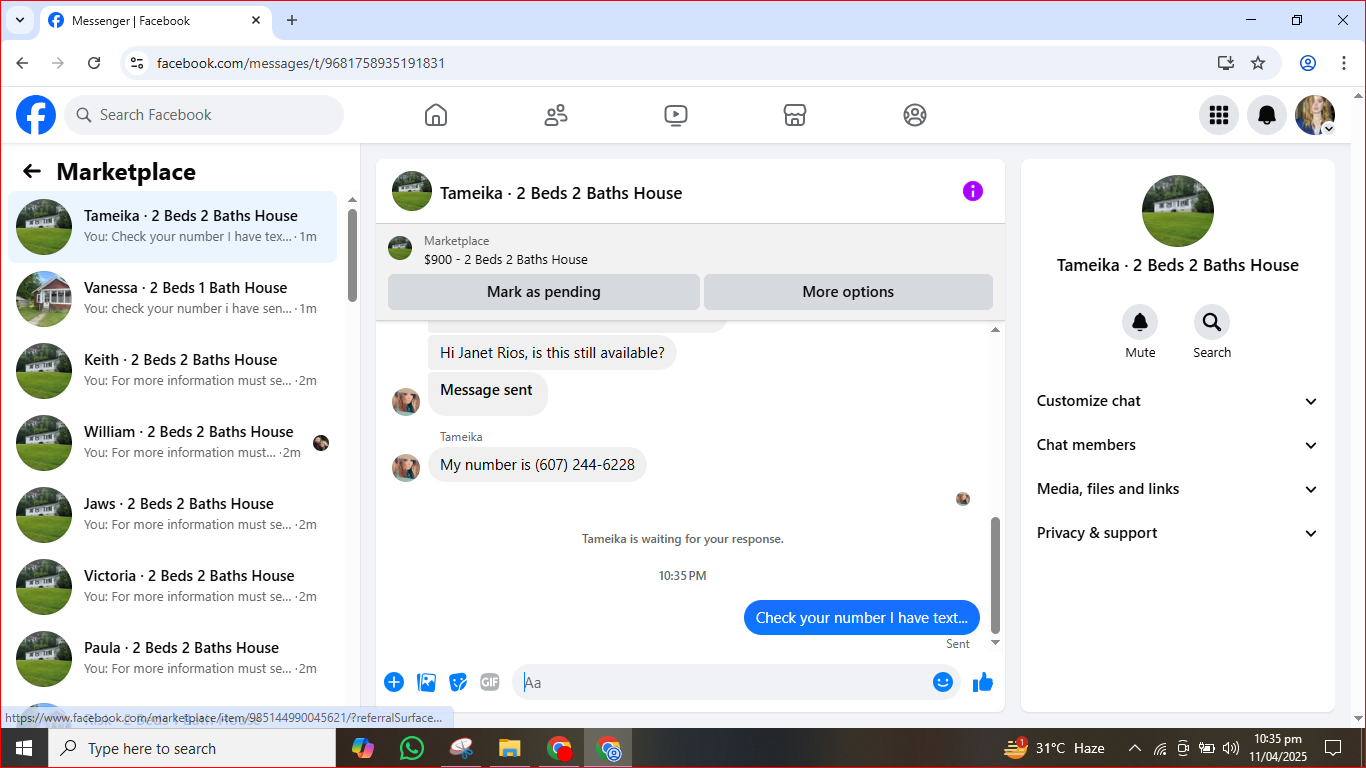Click sent message 'Check your number I have text...'

[862, 618]
